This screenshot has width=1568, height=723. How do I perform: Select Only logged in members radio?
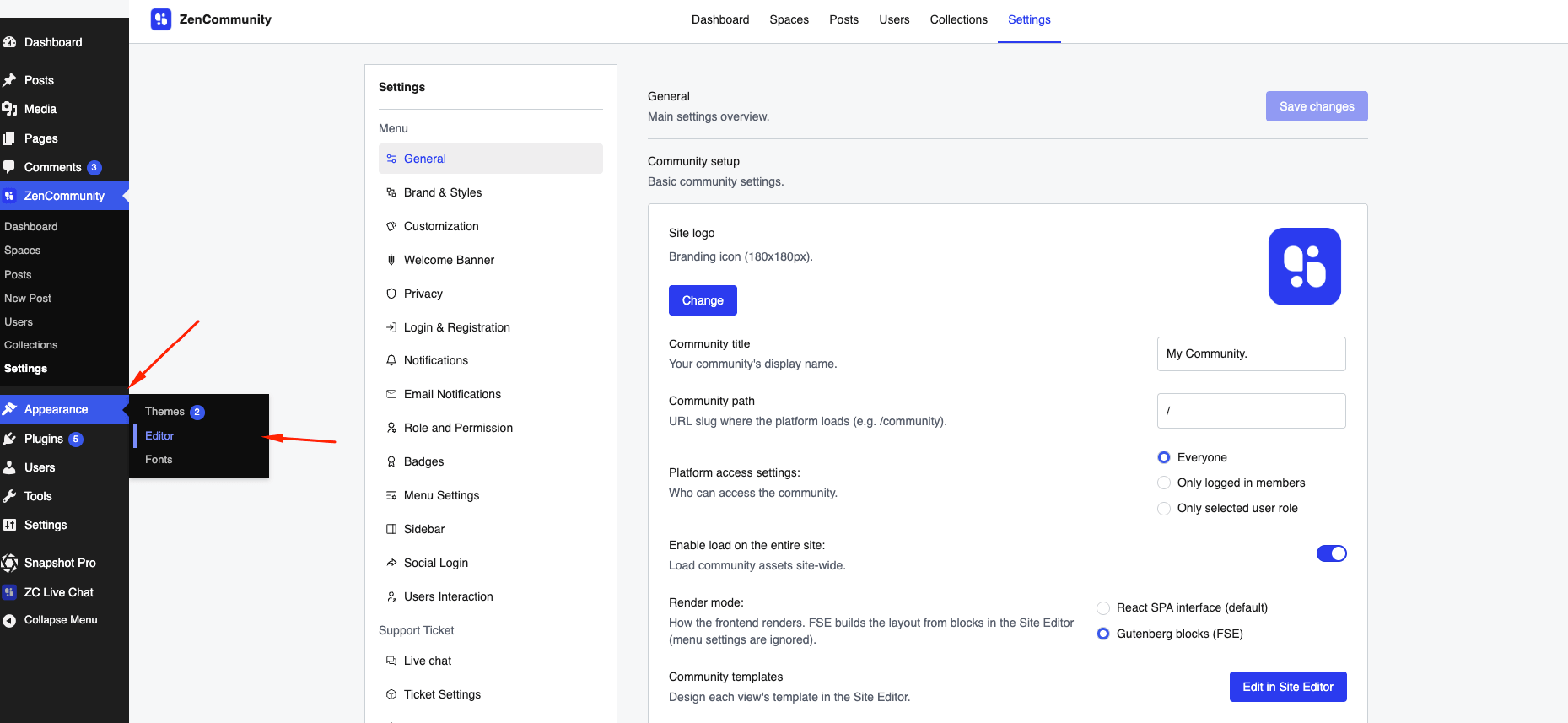tap(1164, 483)
